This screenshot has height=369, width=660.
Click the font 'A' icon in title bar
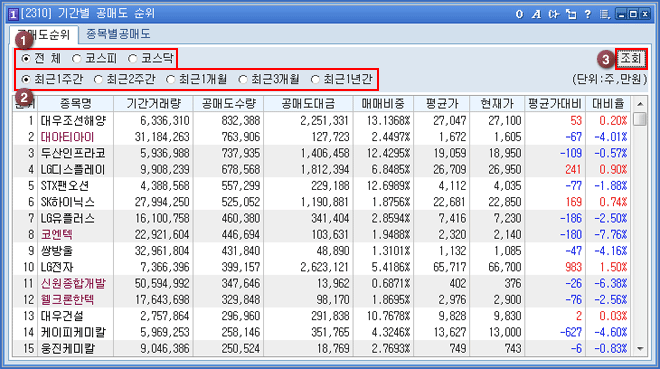[536, 14]
